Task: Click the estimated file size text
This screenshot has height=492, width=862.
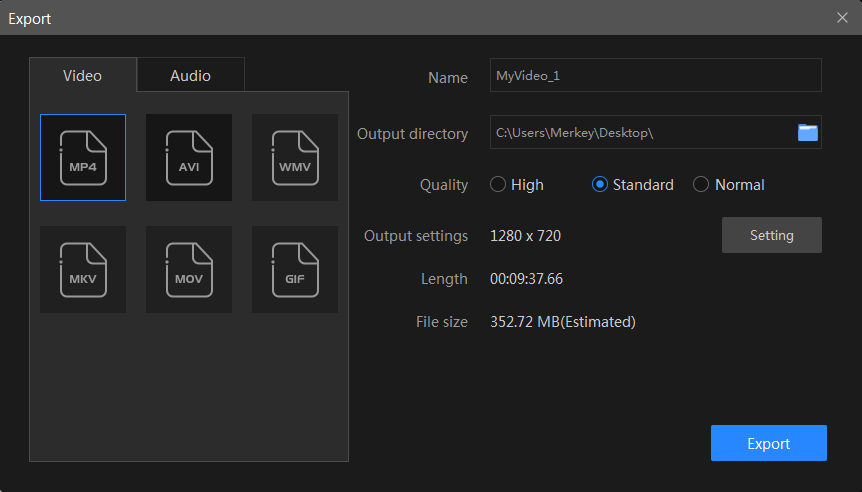Action: click(x=562, y=322)
